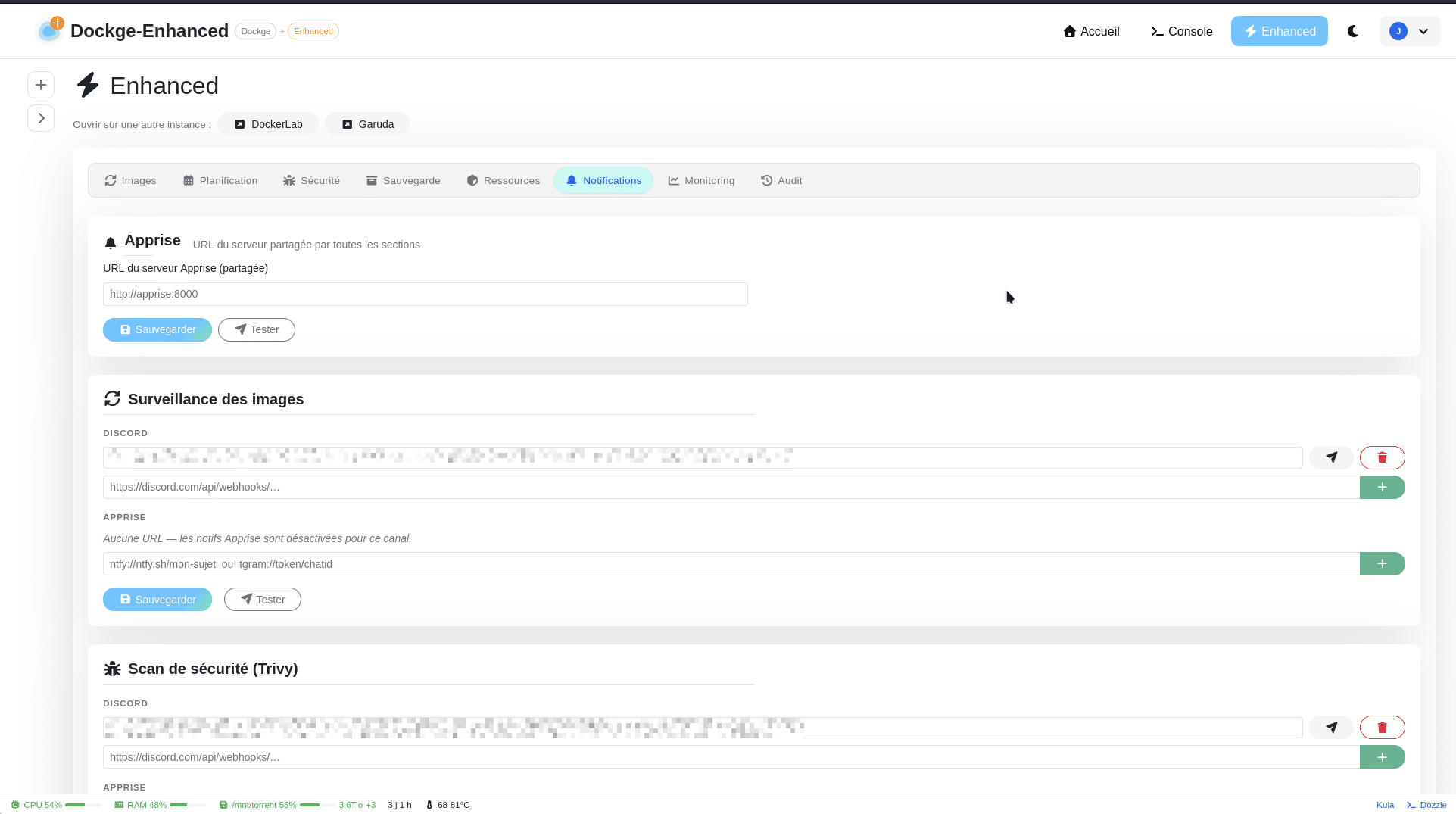The width and height of the screenshot is (1456, 814).
Task: Open the DockerLab instance
Action: (x=268, y=124)
